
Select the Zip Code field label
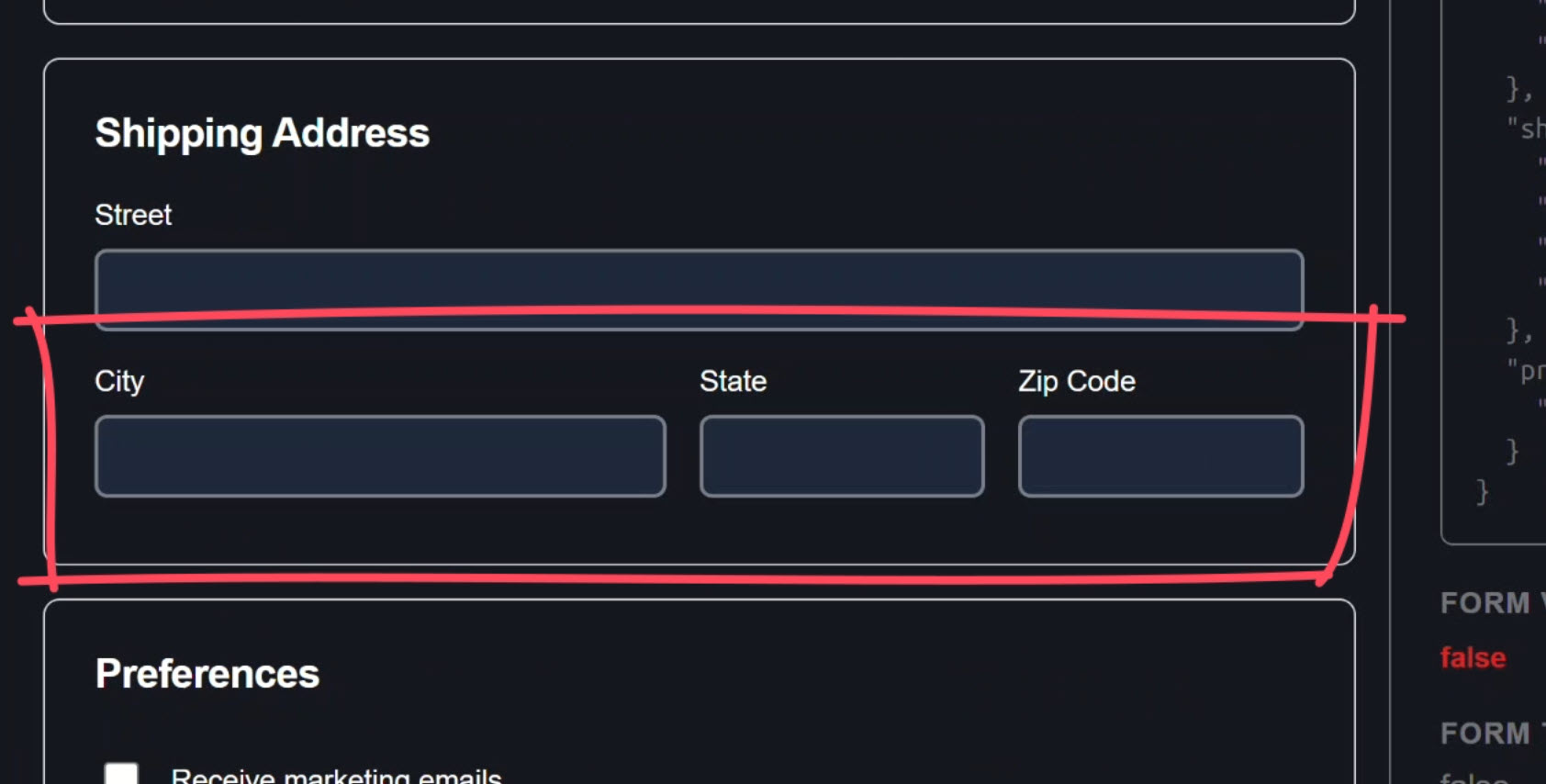coord(1076,380)
